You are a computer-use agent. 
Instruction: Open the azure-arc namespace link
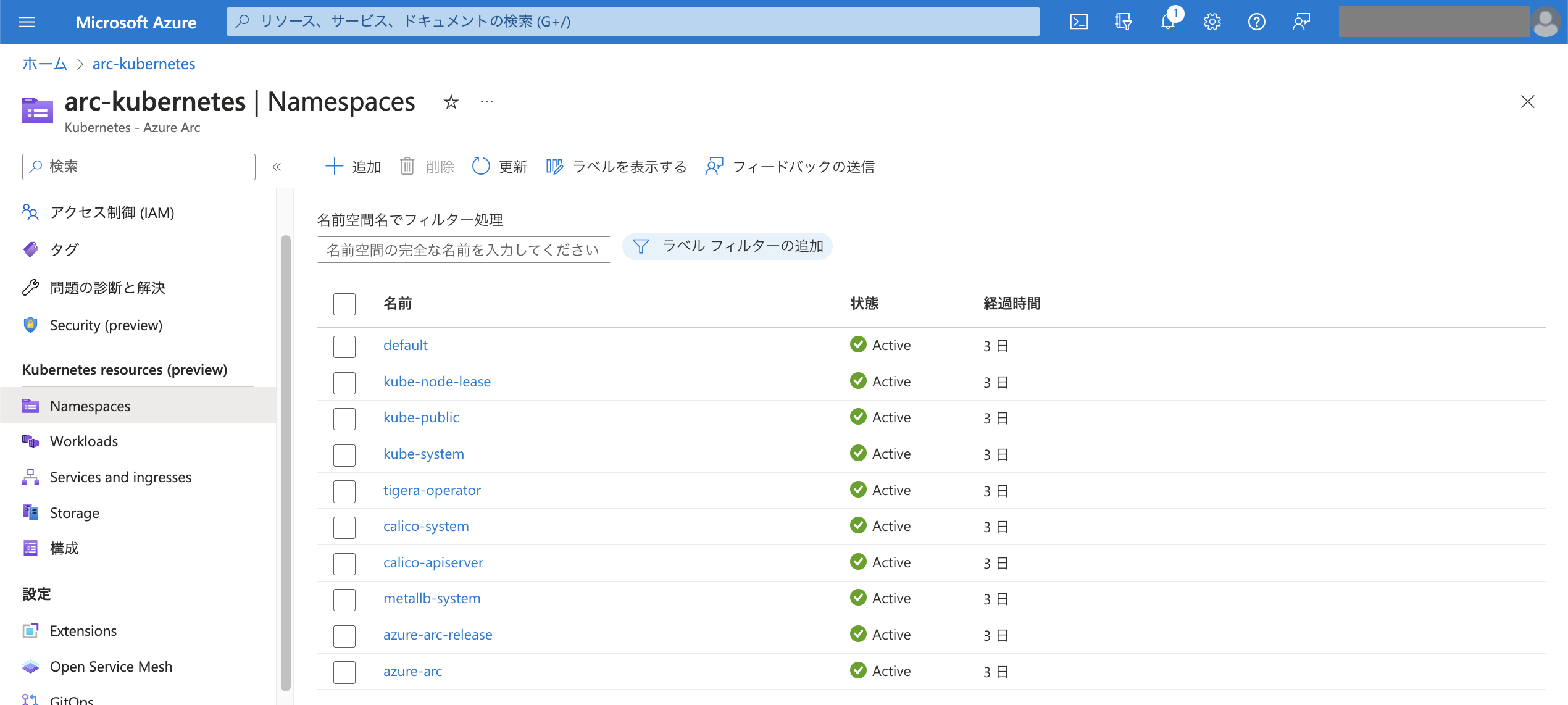(x=412, y=671)
